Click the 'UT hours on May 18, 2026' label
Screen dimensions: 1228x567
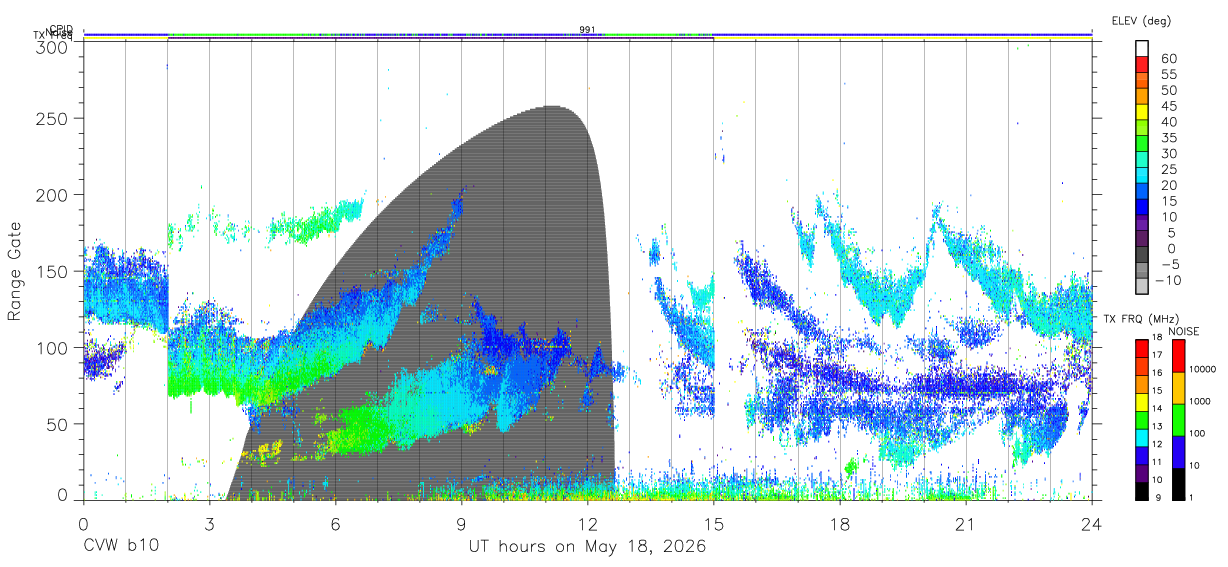tap(588, 546)
